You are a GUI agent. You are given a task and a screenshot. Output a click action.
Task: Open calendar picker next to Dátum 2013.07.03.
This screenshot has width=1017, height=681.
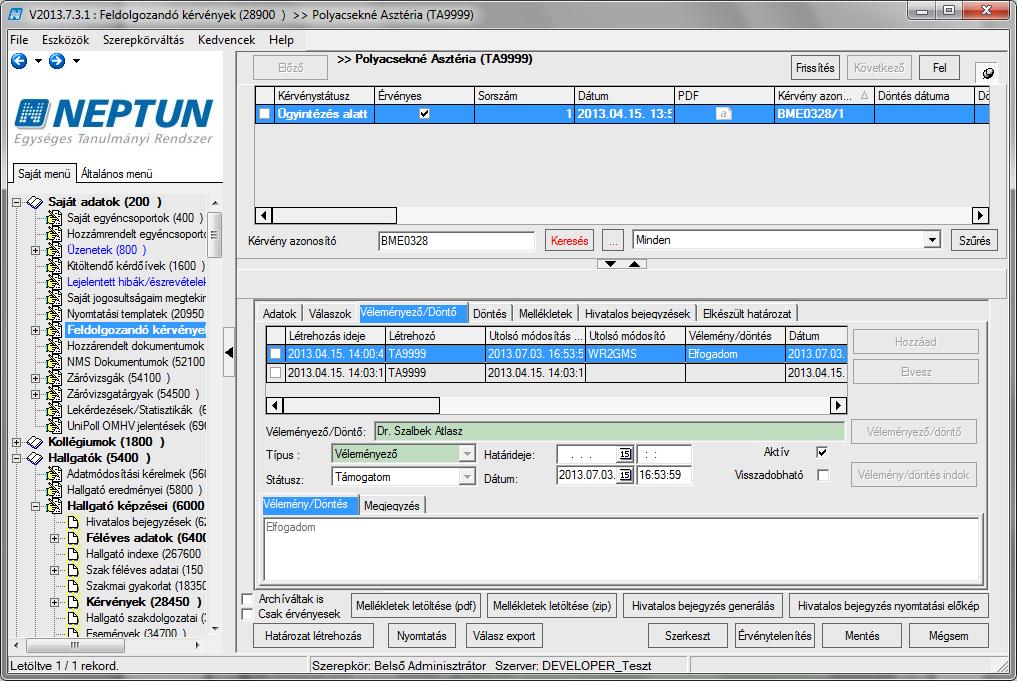pyautogui.click(x=625, y=475)
